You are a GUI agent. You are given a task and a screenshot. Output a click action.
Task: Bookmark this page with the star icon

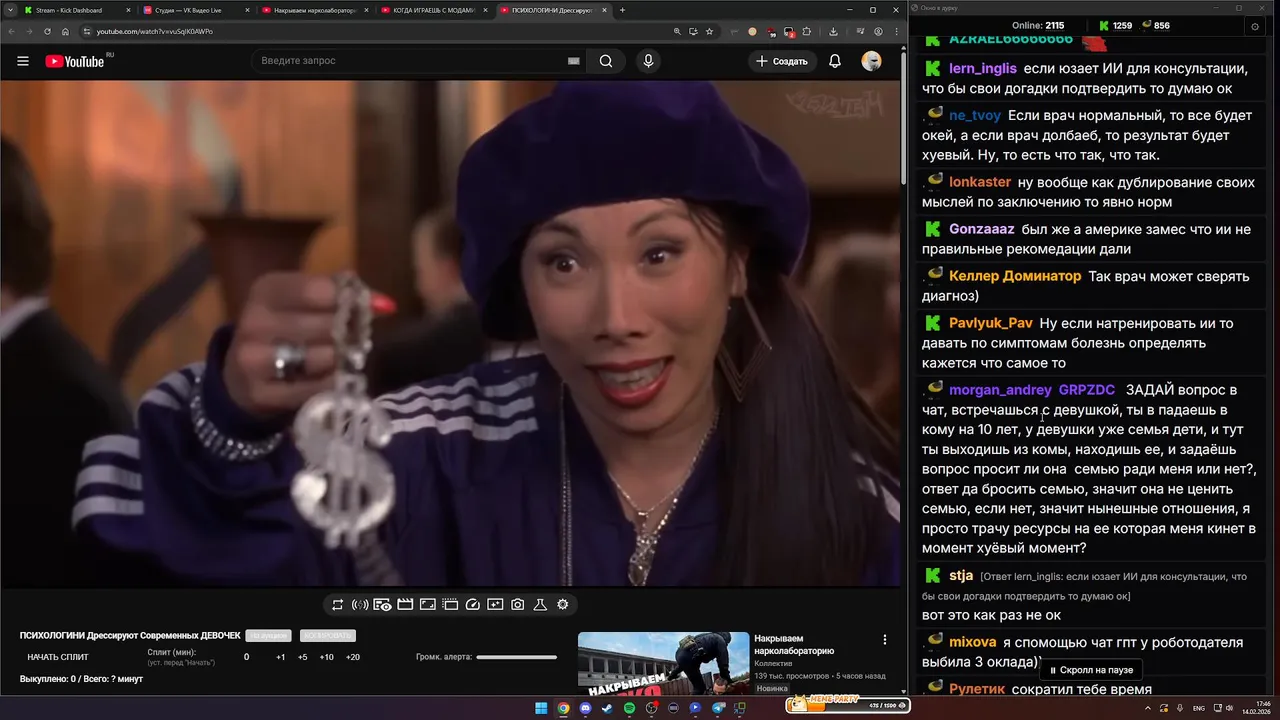pyautogui.click(x=709, y=31)
